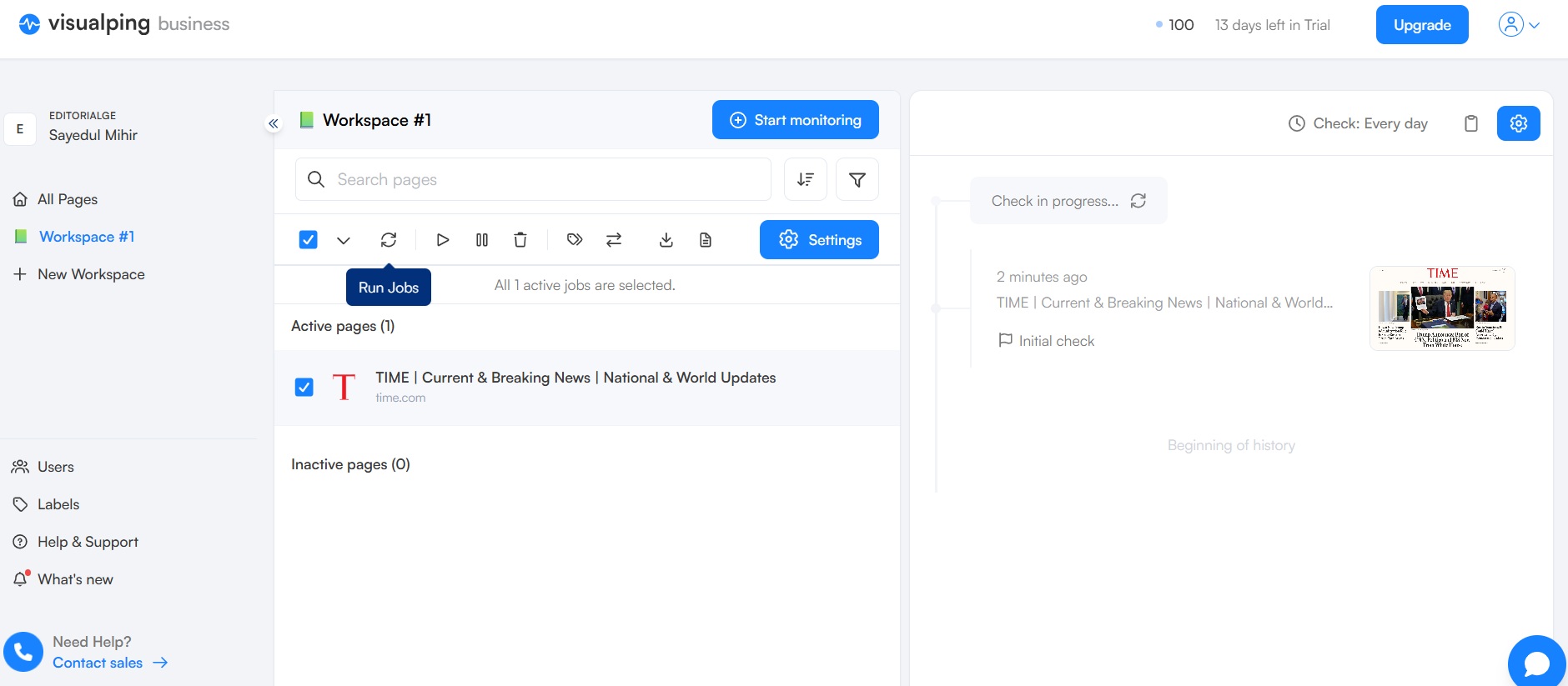Open Help & Support

[x=76, y=542]
